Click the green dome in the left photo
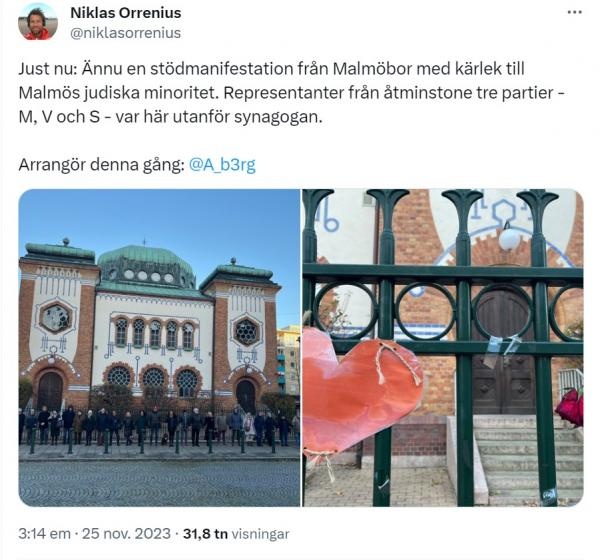The width and height of the screenshot is (600, 560). coord(146,266)
